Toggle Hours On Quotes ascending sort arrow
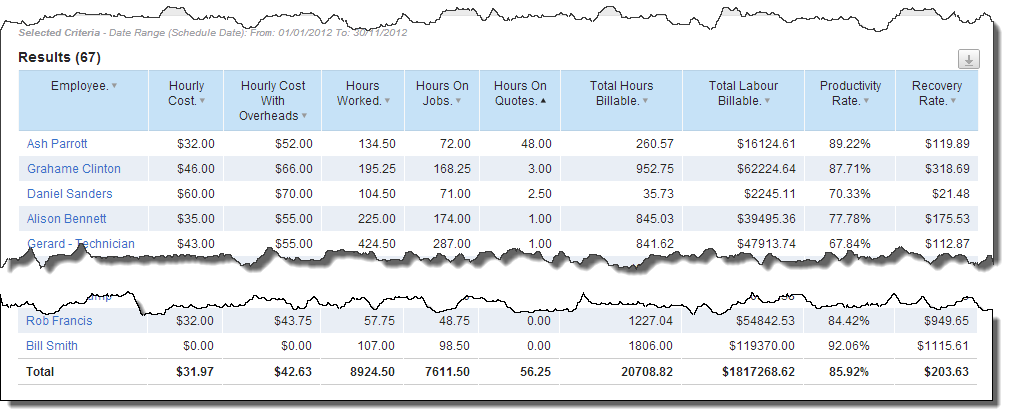 click(543, 101)
